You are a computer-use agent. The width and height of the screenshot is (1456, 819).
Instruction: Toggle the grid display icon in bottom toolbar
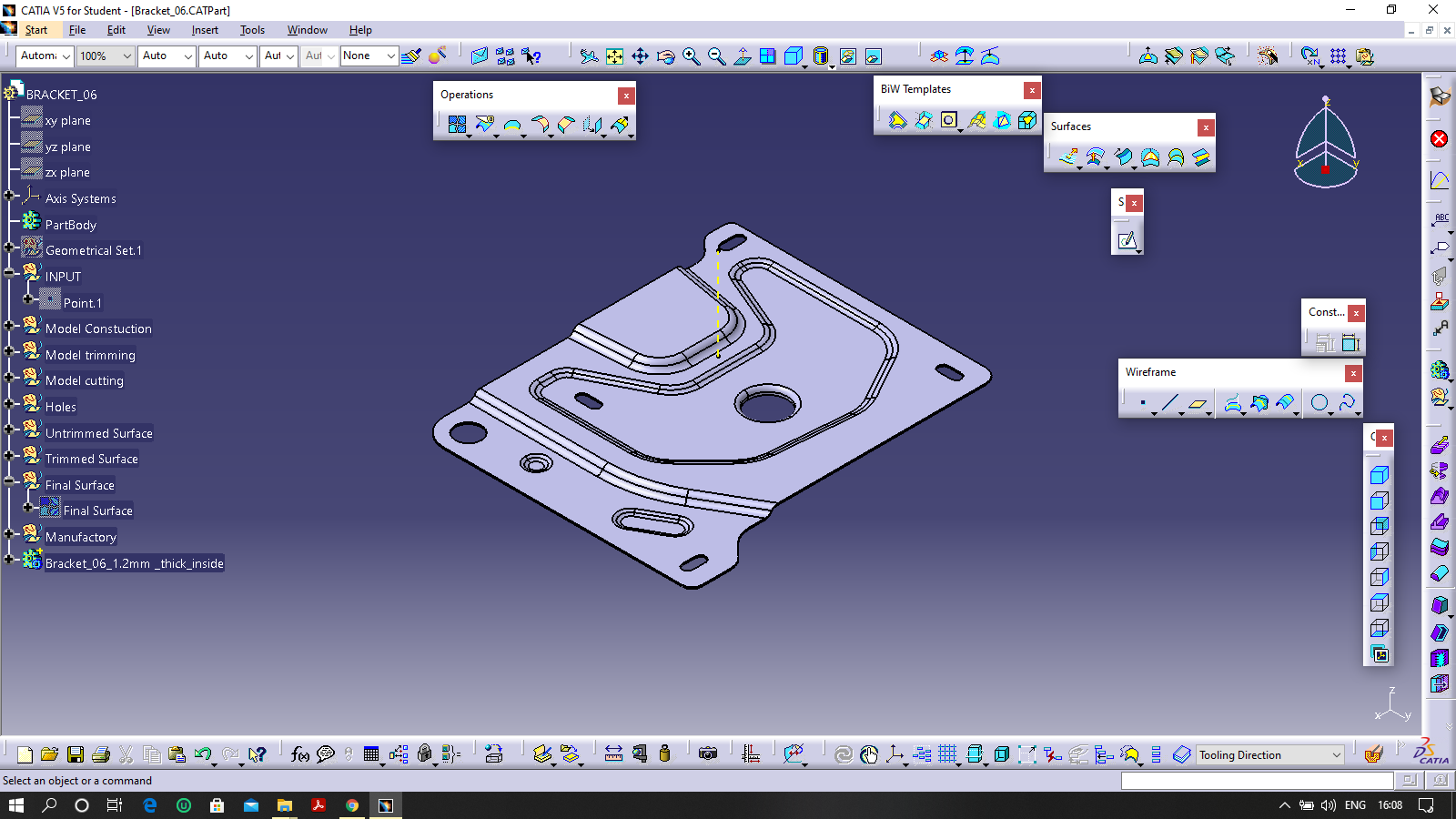pos(947,754)
